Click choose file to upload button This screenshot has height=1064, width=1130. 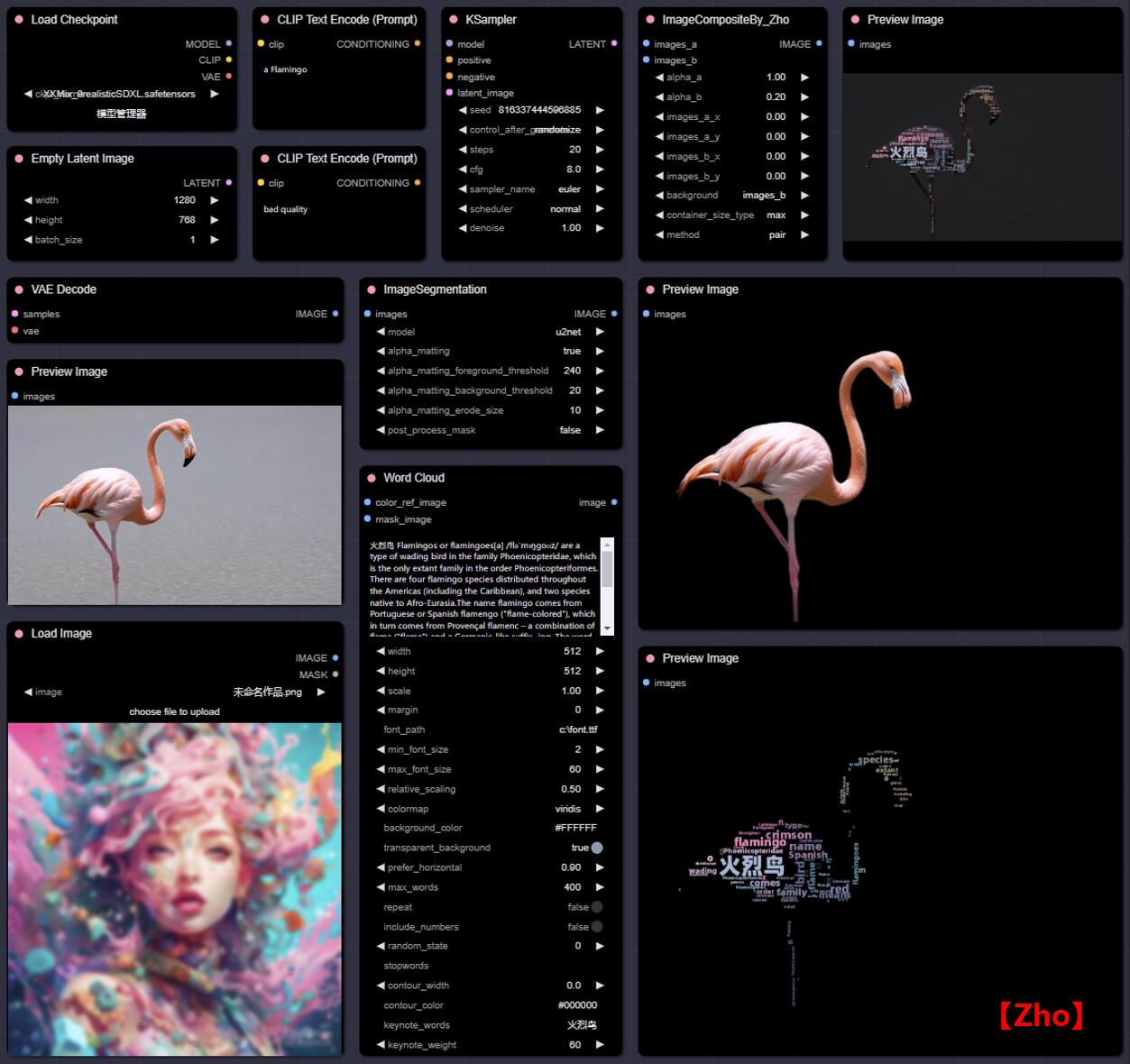174,711
